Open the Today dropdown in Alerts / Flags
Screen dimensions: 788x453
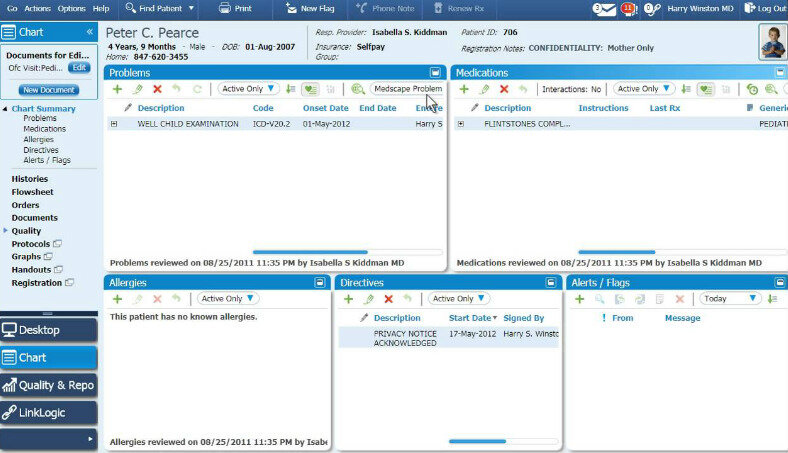pos(730,299)
